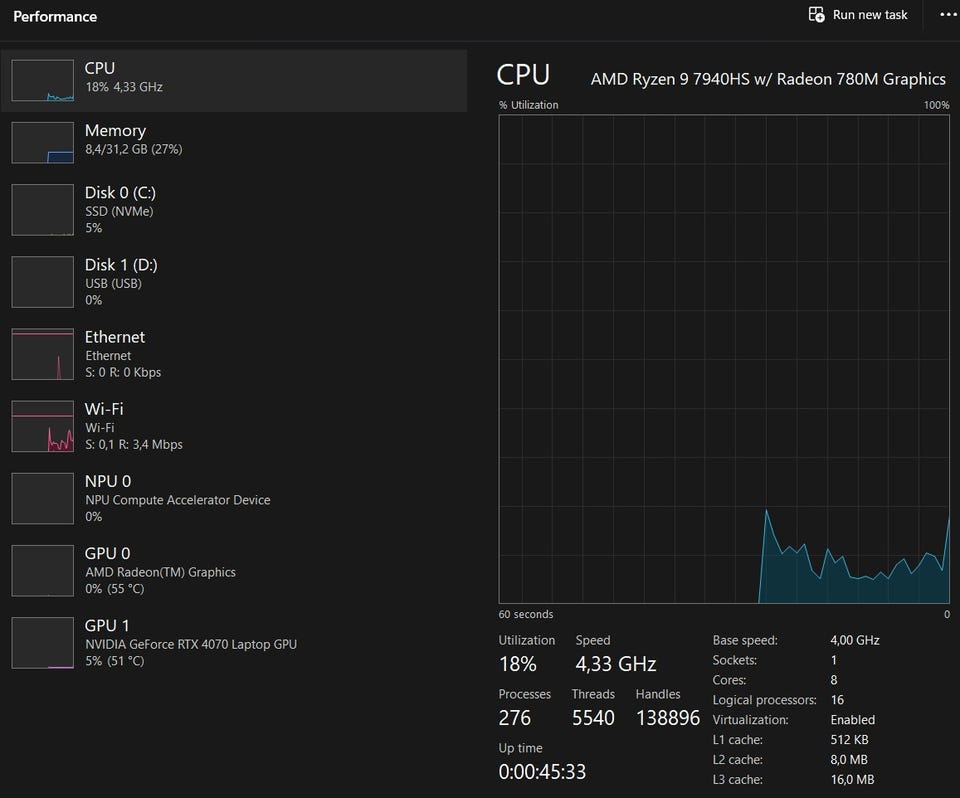Click the 4,33 GHz speed value below graph
The image size is (960, 798).
pyautogui.click(x=616, y=664)
